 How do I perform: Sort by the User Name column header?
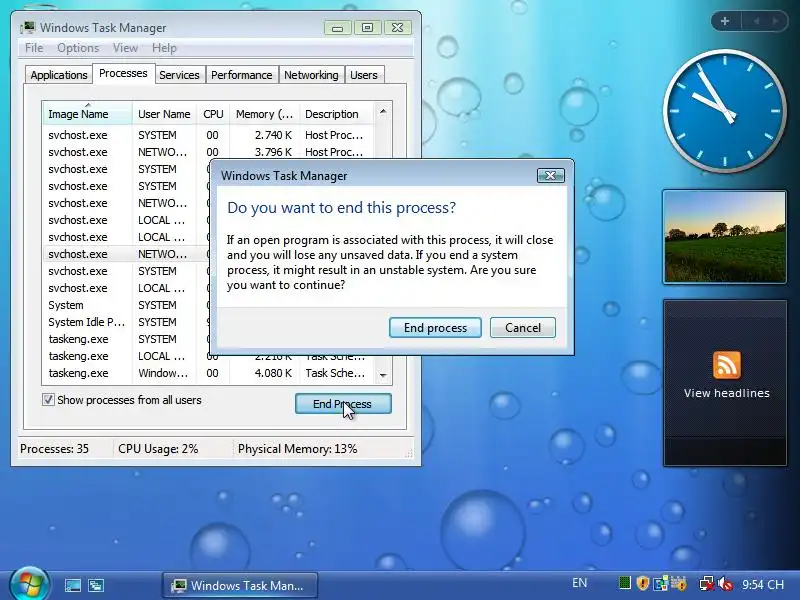164,114
